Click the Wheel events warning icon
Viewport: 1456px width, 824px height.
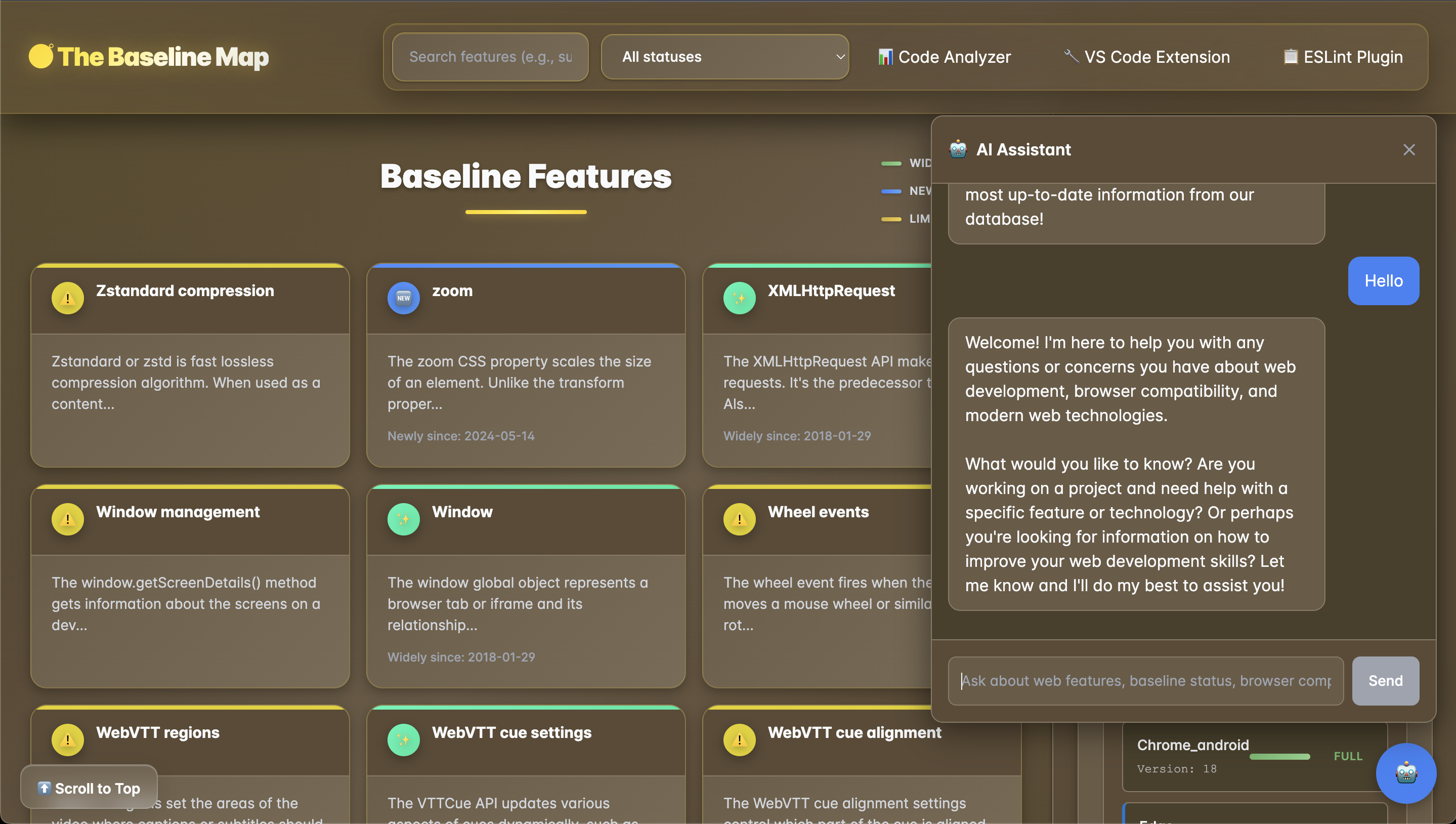click(x=739, y=518)
